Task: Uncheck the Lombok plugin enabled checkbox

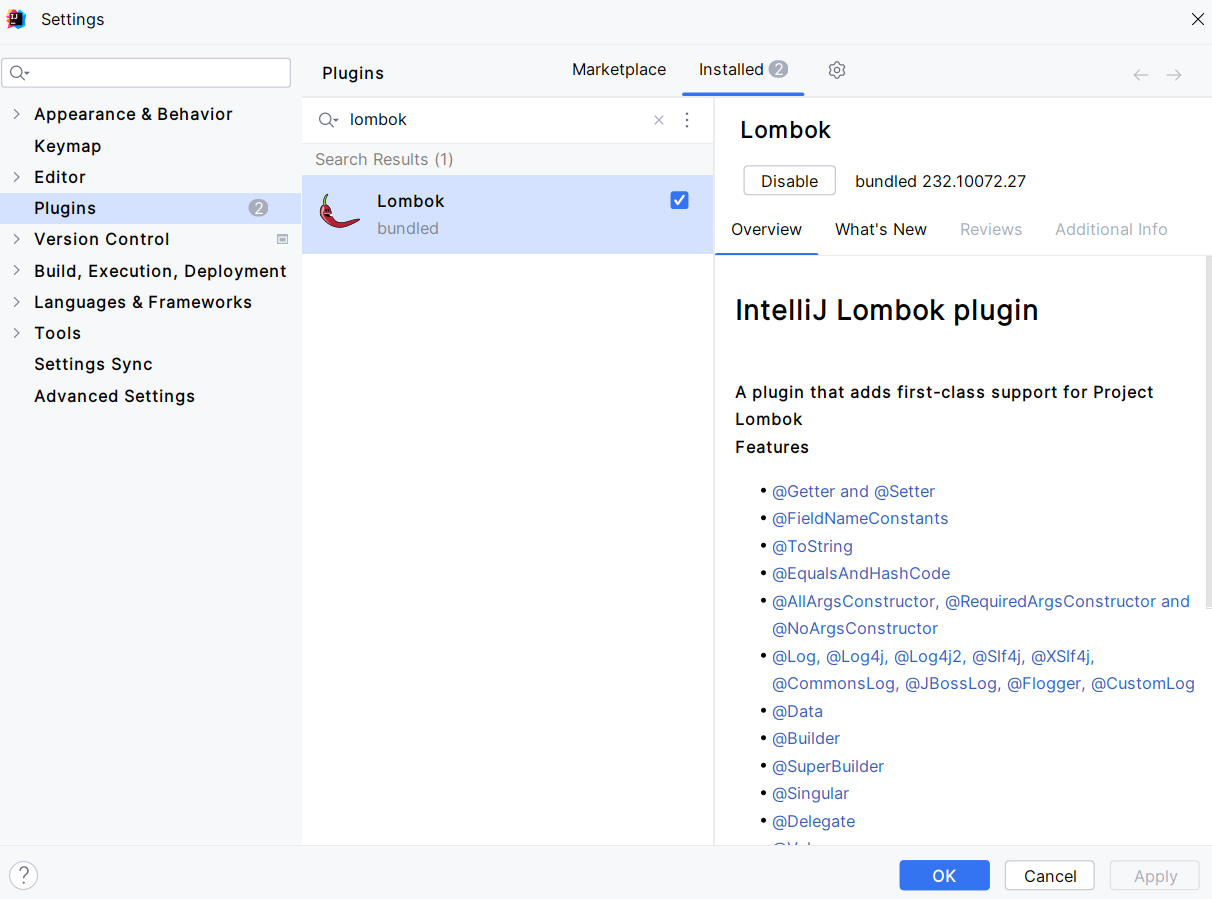Action: 680,200
